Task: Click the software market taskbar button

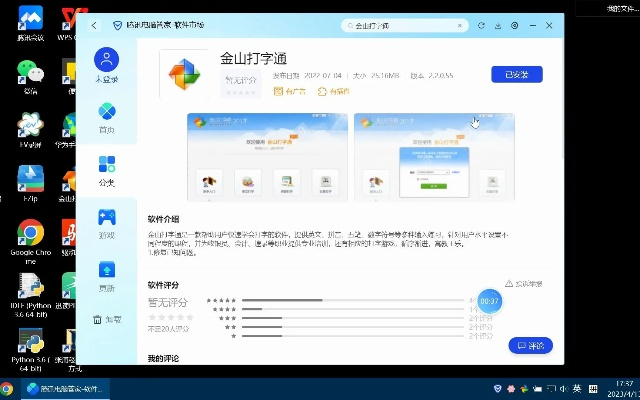Action: coord(65,388)
